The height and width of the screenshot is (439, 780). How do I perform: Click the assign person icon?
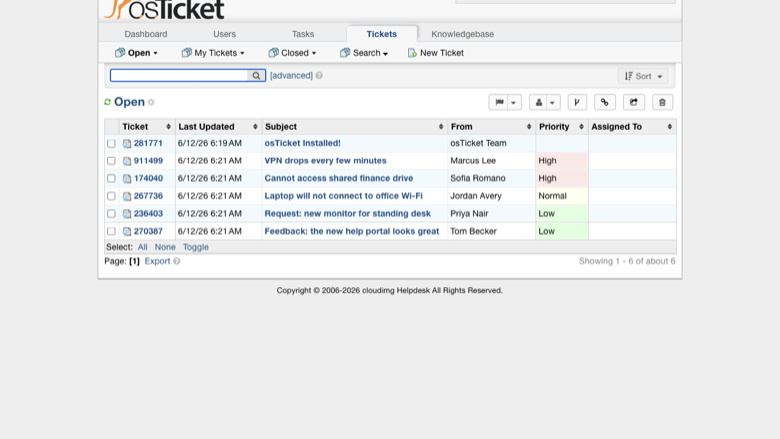(x=539, y=102)
